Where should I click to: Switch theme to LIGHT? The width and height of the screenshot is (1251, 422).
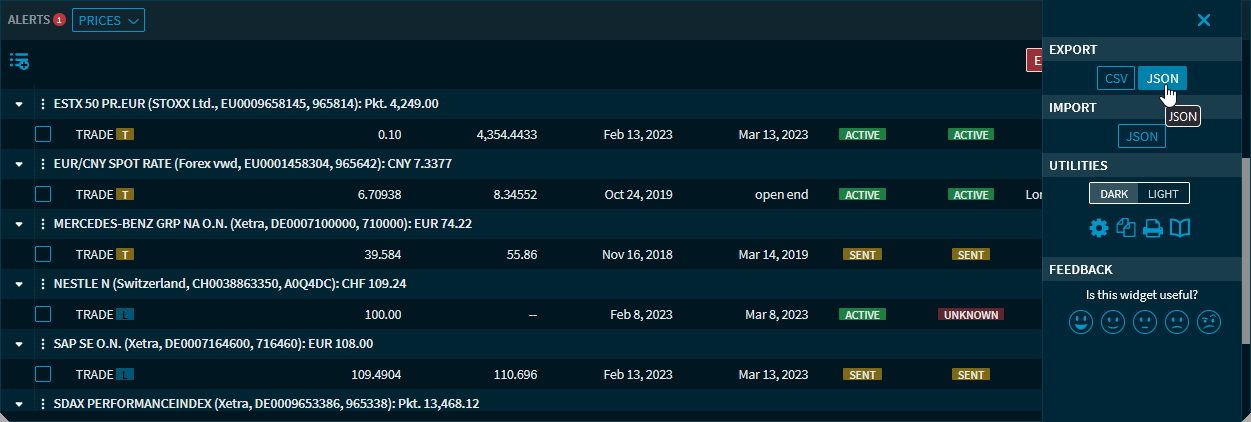[1163, 193]
